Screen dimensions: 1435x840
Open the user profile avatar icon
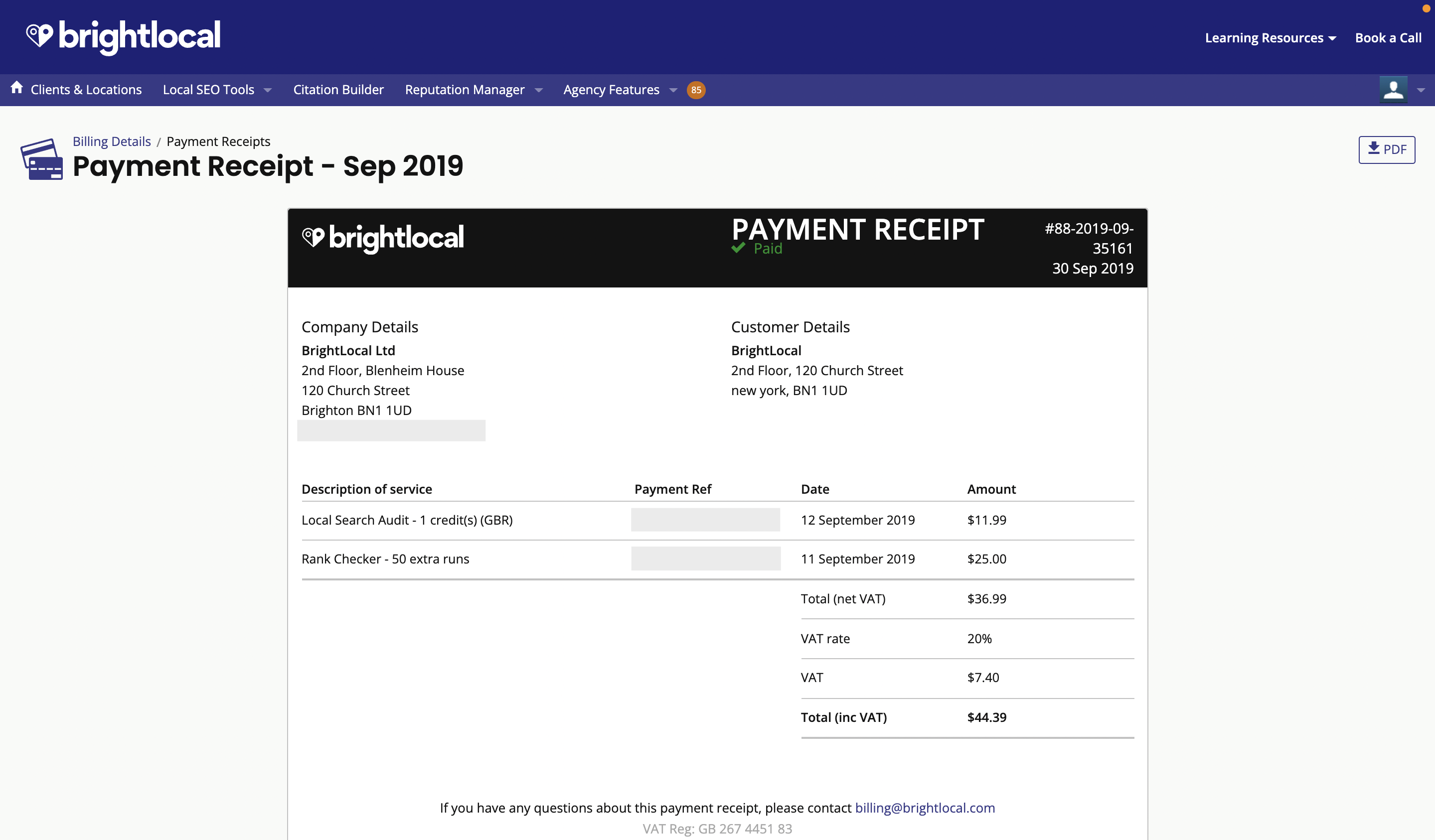pos(1393,90)
